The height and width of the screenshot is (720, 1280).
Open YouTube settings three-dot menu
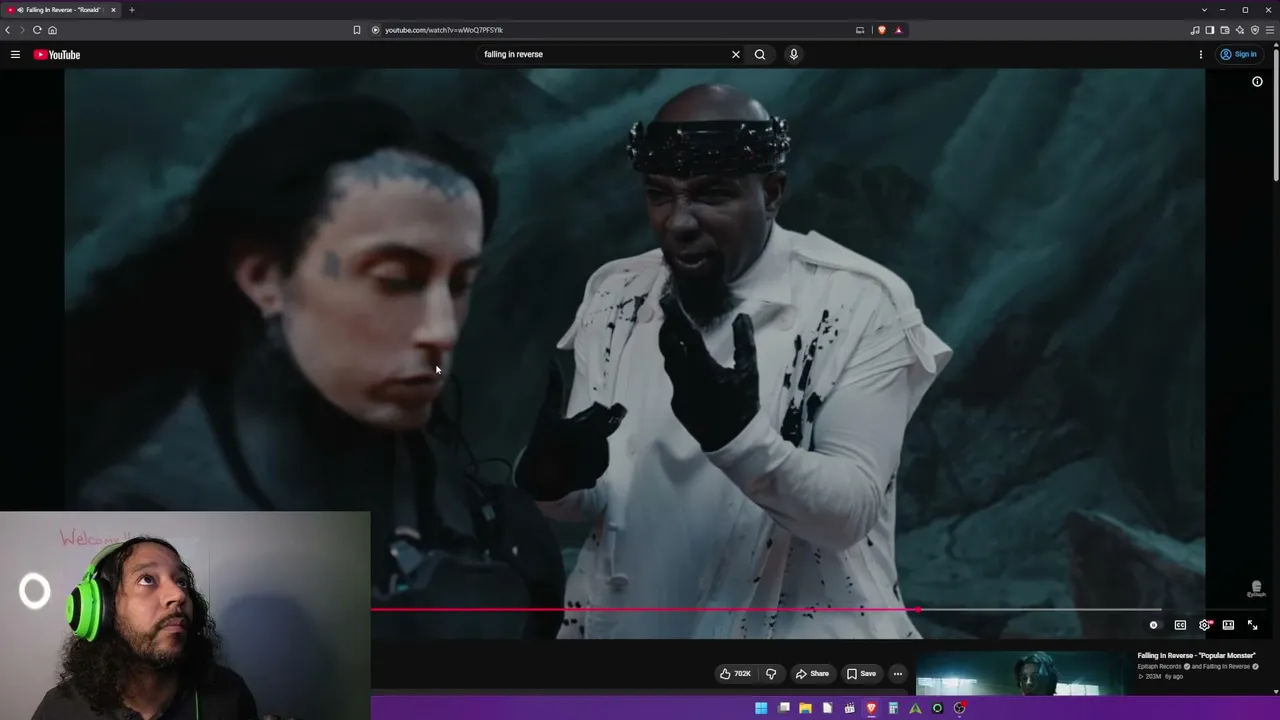(1201, 54)
